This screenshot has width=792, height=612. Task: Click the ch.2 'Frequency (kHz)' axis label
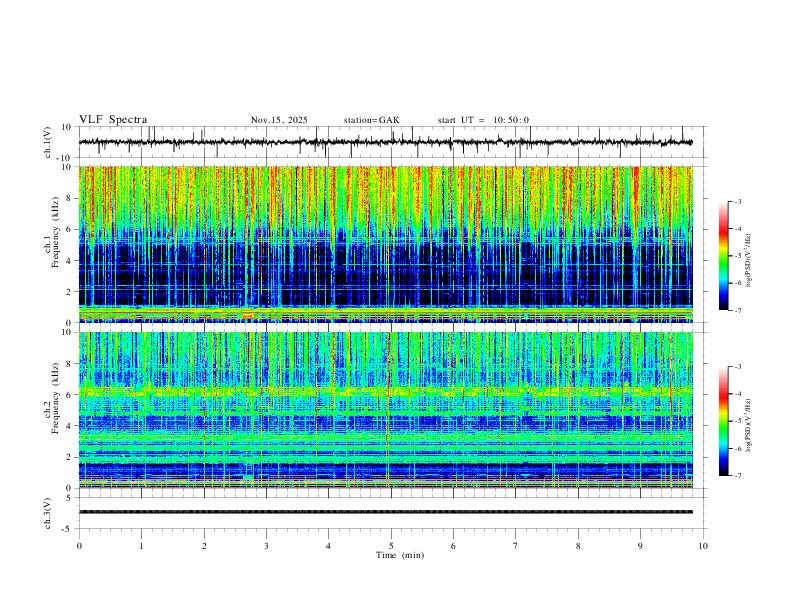(x=55, y=397)
